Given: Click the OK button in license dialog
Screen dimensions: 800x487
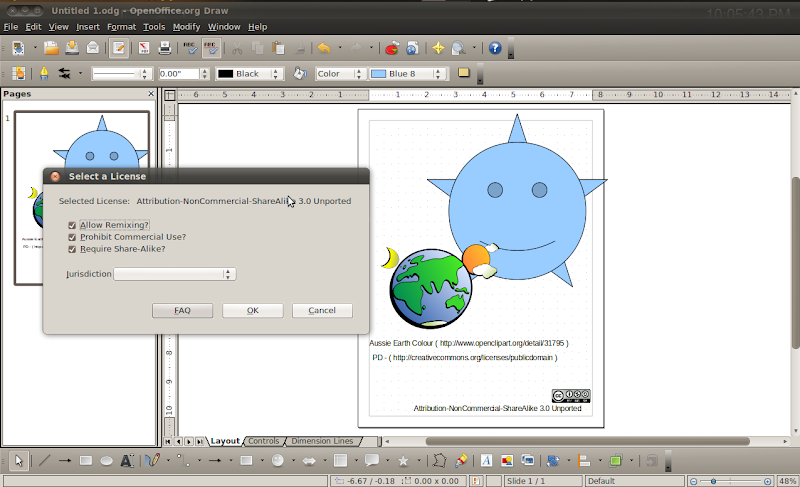Looking at the screenshot, I should point(252,310).
